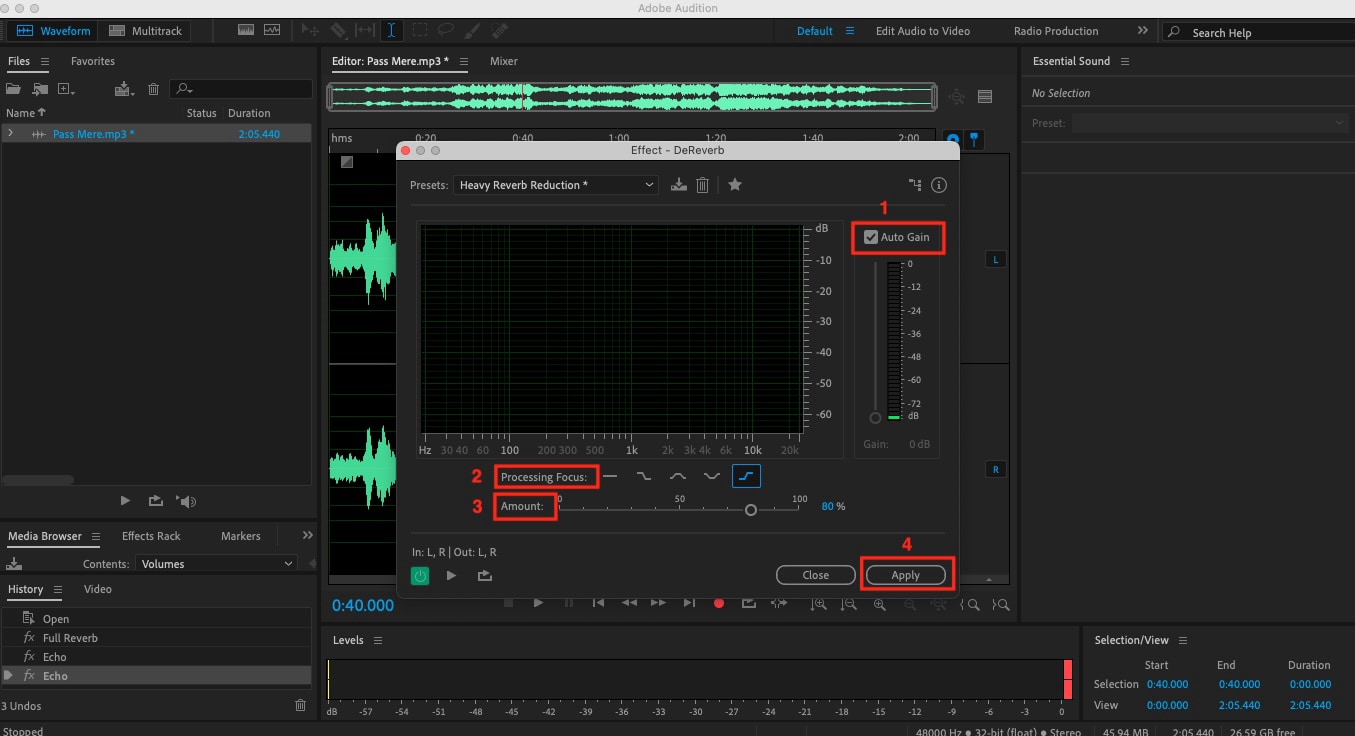Select the high-frequency Processing Focus shape
The height and width of the screenshot is (736, 1355).
tap(746, 477)
